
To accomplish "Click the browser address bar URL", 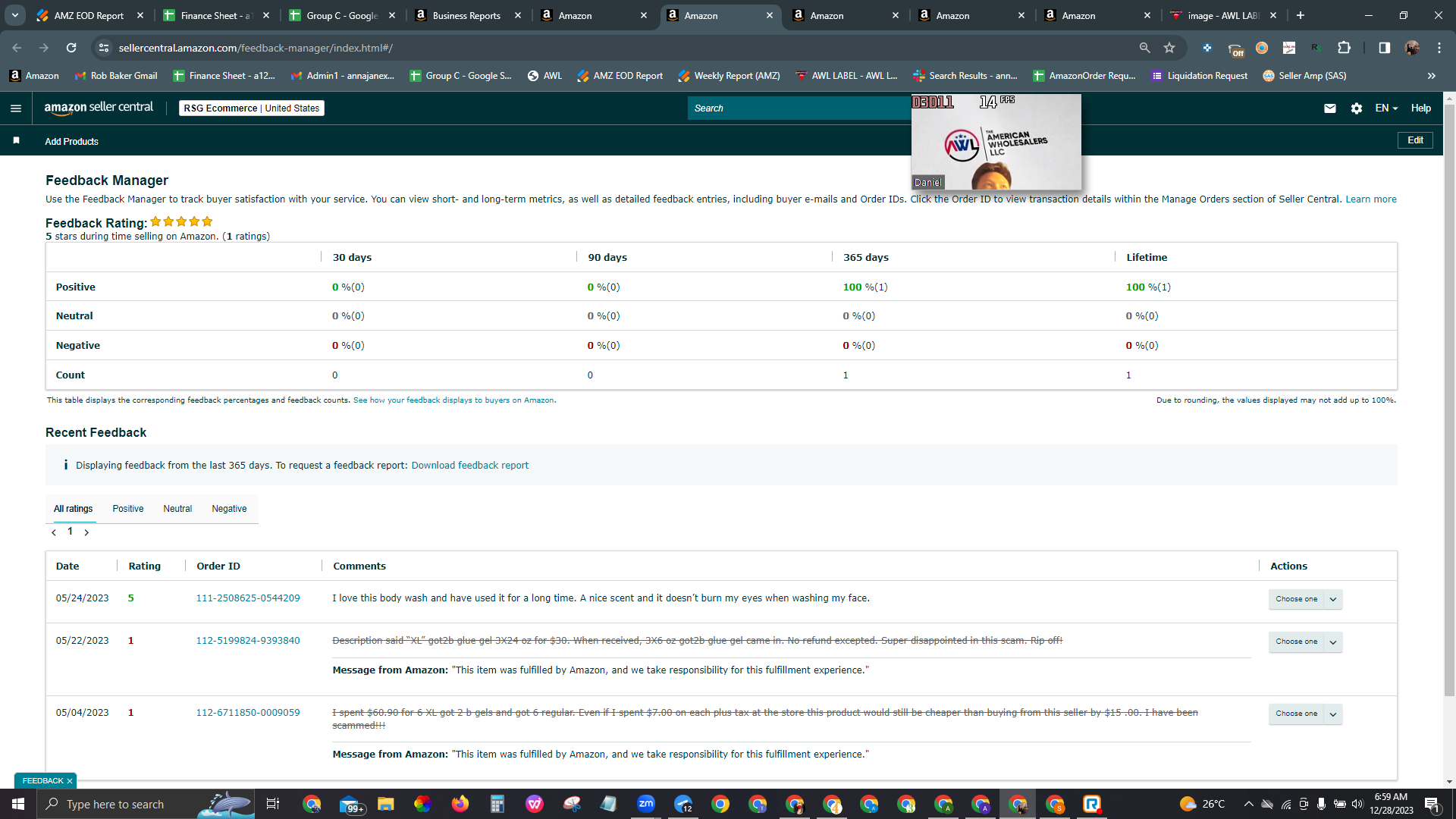I will pyautogui.click(x=256, y=48).
